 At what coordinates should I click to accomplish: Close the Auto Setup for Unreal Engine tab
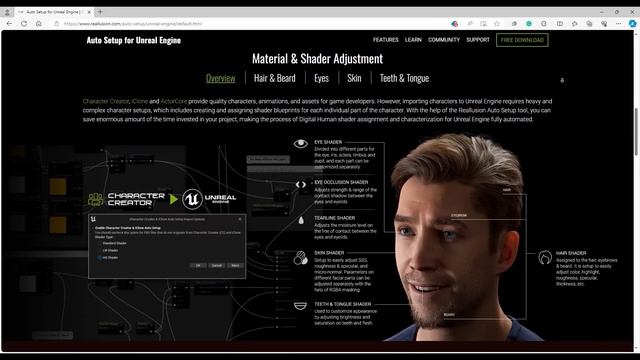[x=89, y=12]
